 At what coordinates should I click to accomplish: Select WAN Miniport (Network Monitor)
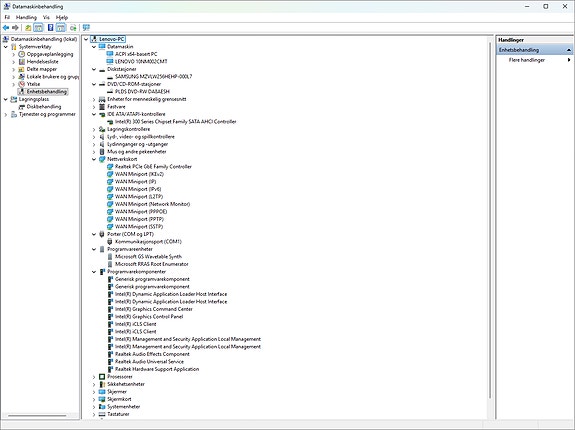(x=153, y=204)
